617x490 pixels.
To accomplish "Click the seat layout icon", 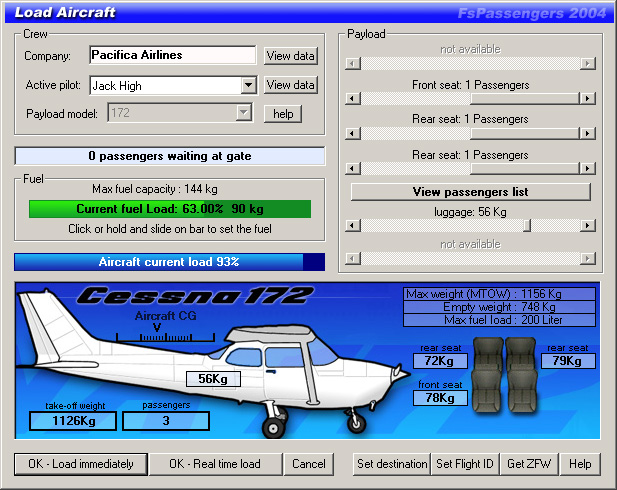I will click(x=505, y=375).
